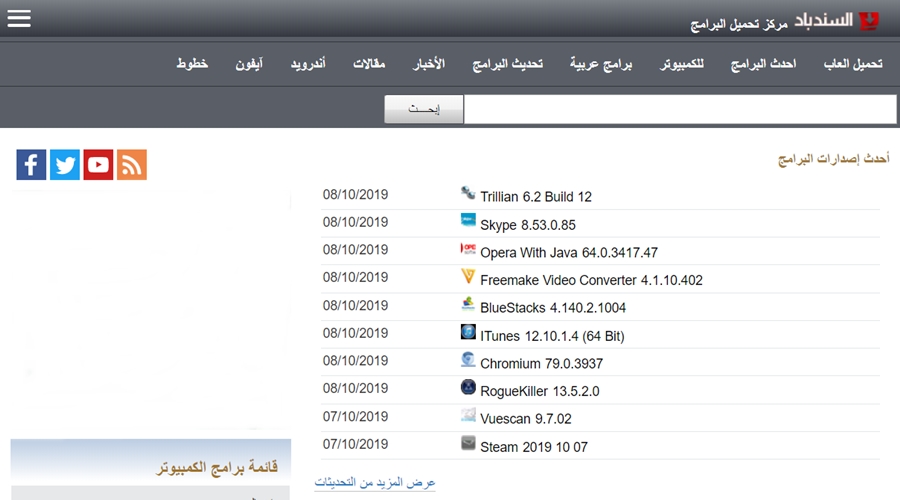The height and width of the screenshot is (500, 900).
Task: Click the 08/10/2019 date beside Skype
Action: point(355,222)
